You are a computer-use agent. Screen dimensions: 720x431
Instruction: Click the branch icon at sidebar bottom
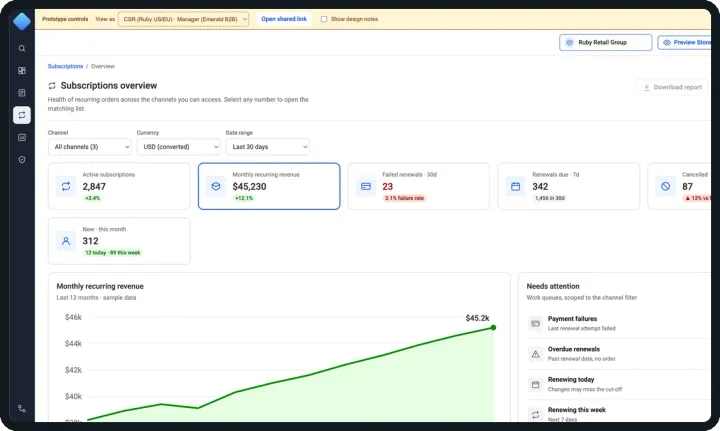pos(22,408)
